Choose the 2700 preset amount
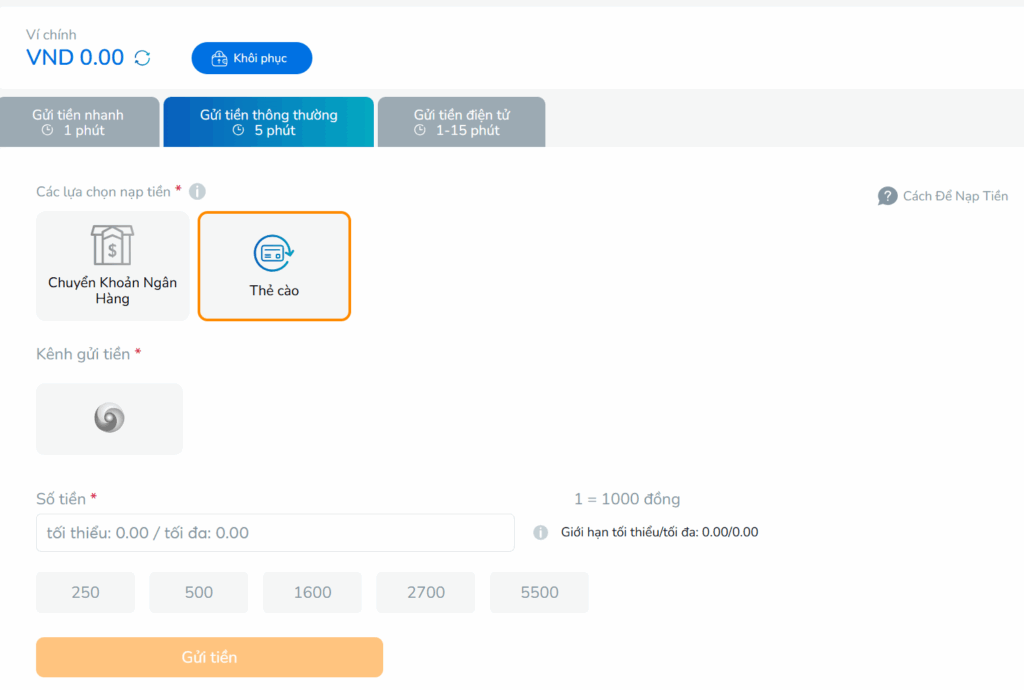Image resolution: width=1024 pixels, height=690 pixels. 426,592
